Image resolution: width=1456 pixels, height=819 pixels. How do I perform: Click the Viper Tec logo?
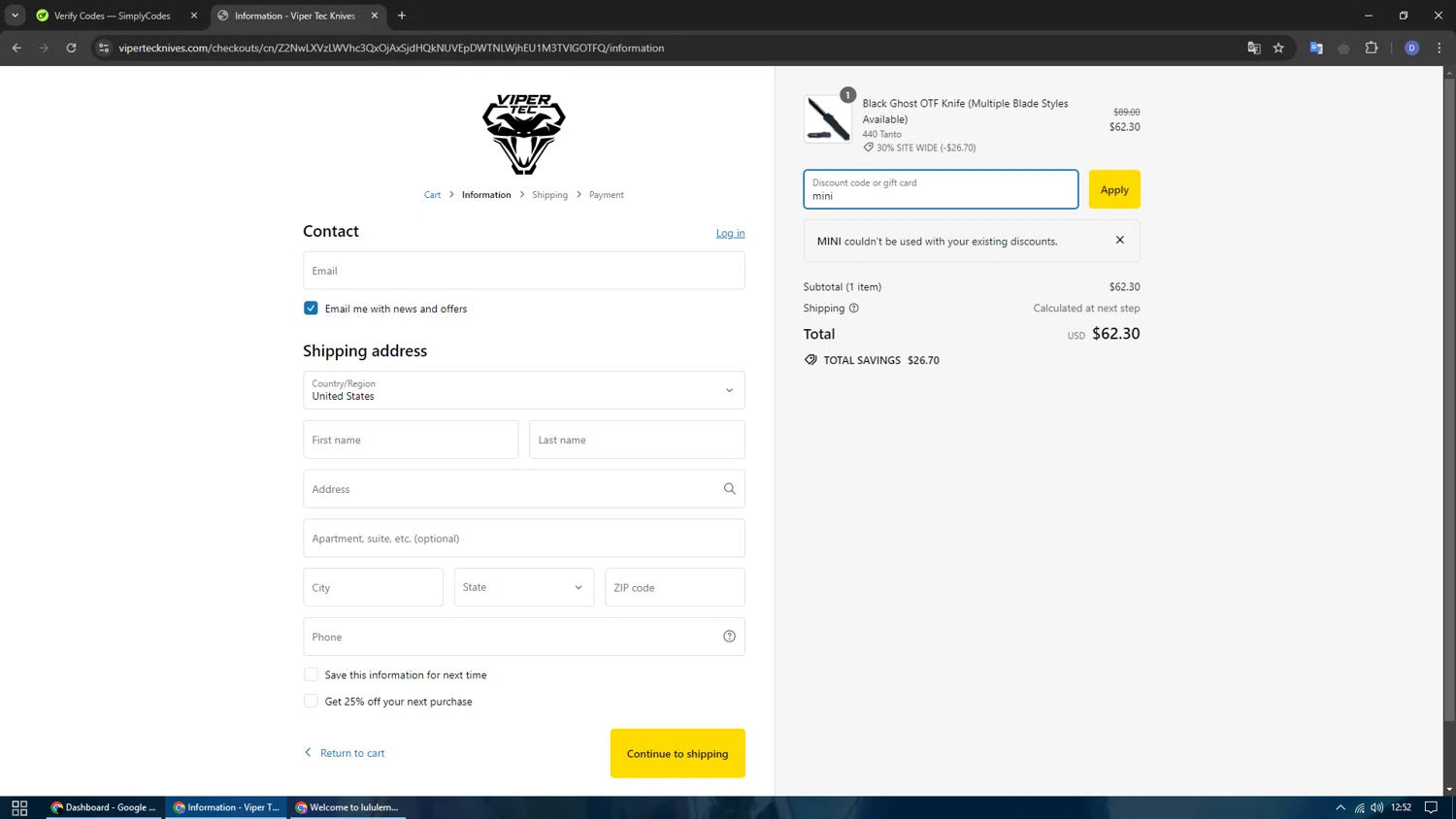point(524,134)
